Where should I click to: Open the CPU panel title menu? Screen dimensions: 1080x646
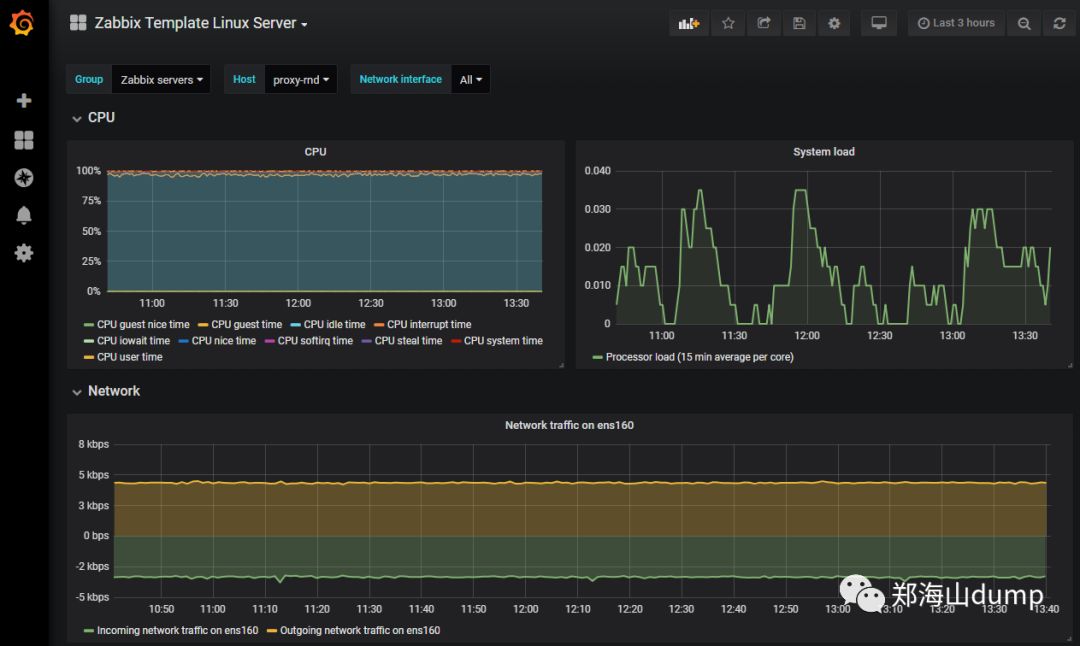pos(315,152)
